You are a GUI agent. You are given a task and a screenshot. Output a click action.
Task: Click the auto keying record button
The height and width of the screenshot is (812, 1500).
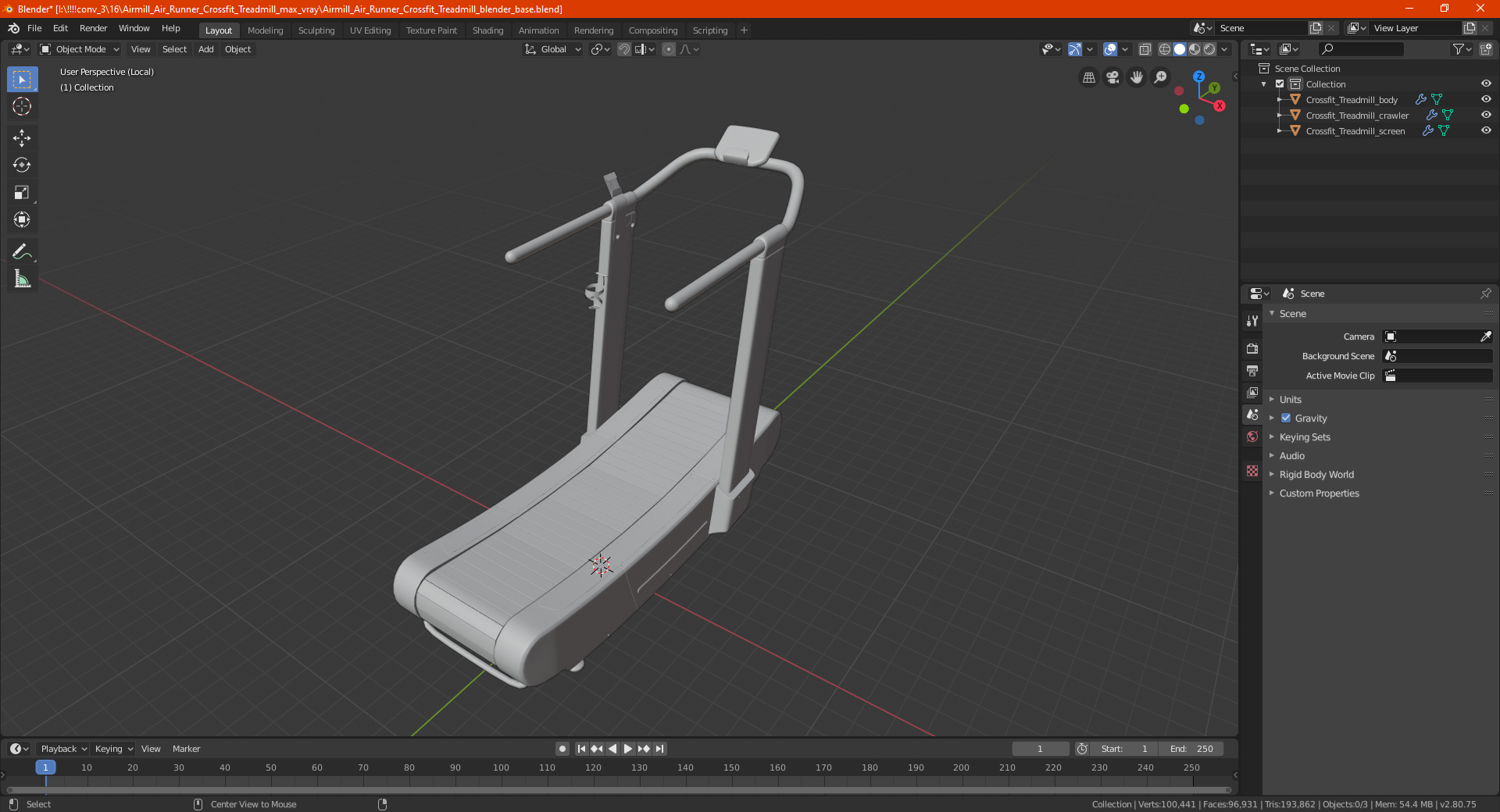coord(562,749)
